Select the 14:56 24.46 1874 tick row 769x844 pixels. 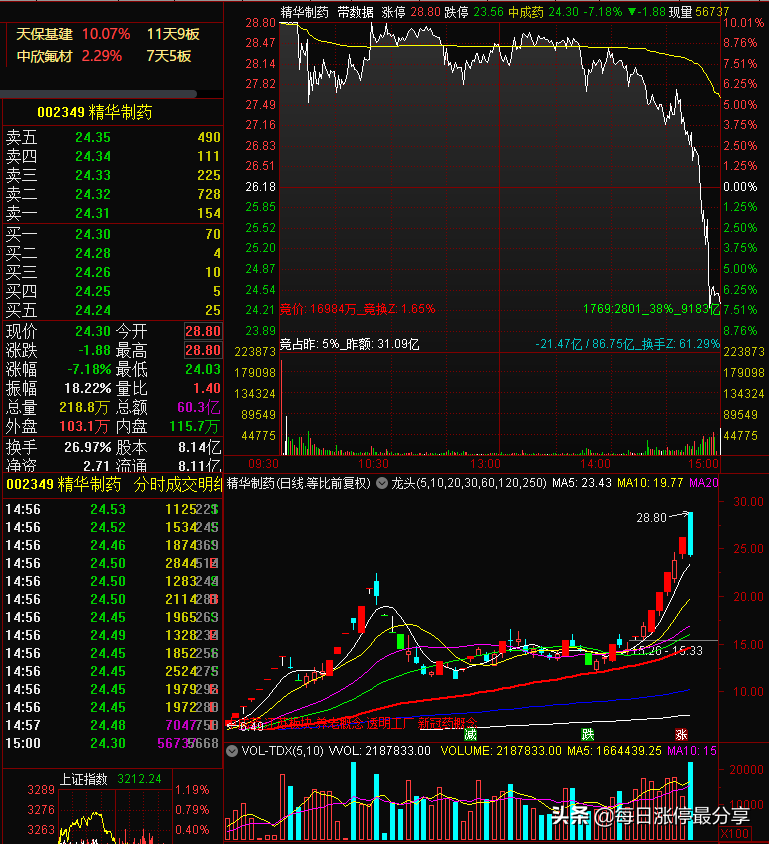tap(112, 545)
